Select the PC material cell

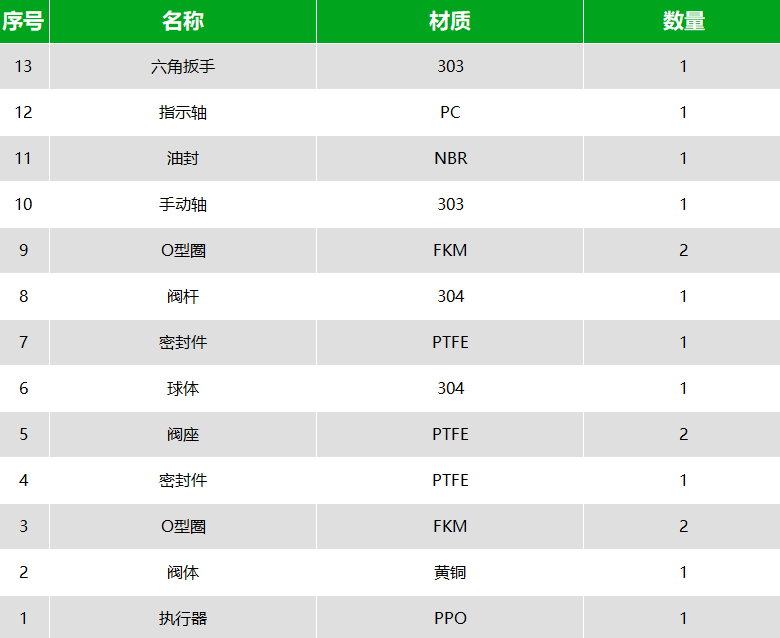tap(450, 112)
